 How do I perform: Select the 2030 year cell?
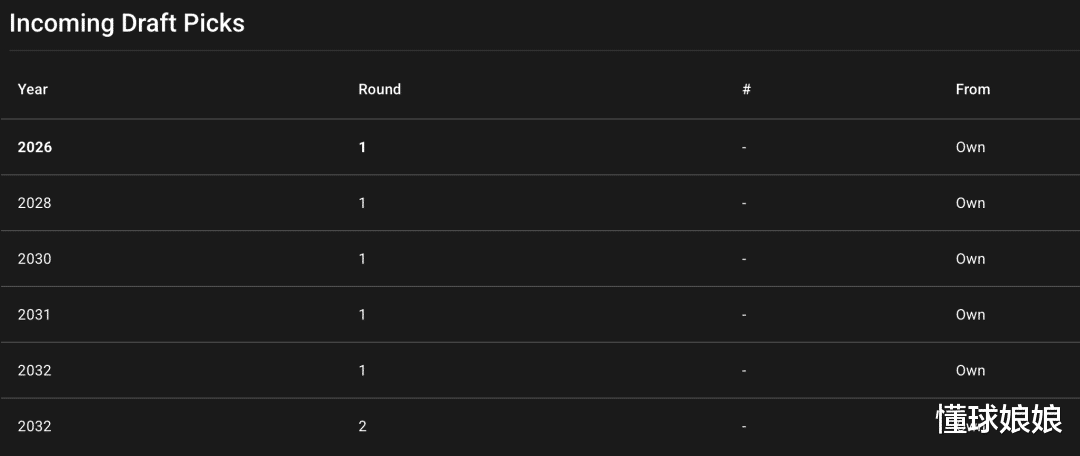34,259
